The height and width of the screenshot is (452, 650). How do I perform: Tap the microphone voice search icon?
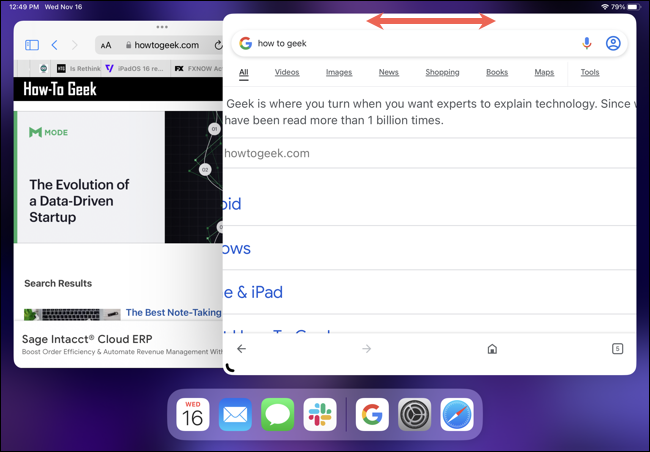(587, 43)
